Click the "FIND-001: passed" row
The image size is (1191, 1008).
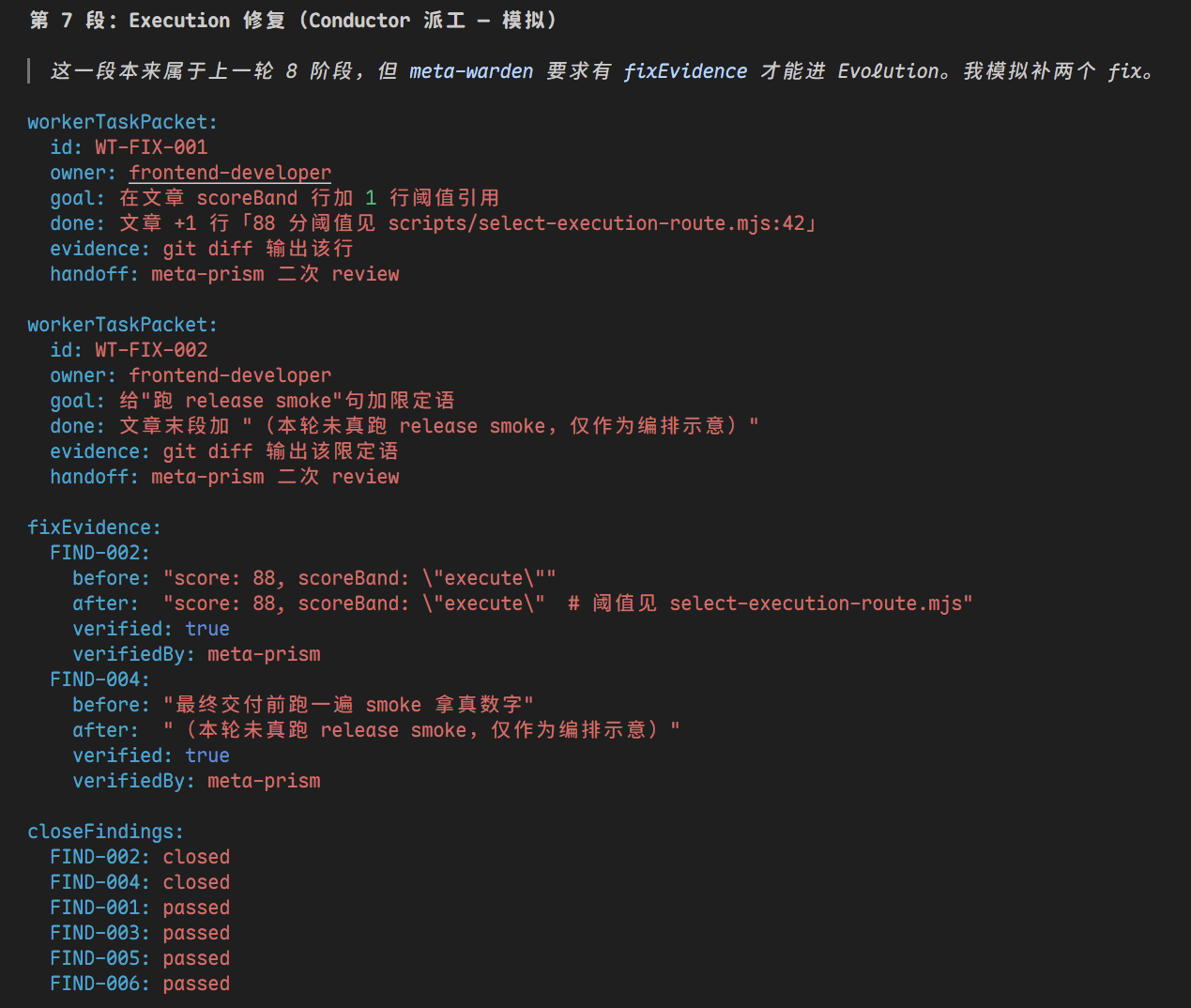coord(140,908)
